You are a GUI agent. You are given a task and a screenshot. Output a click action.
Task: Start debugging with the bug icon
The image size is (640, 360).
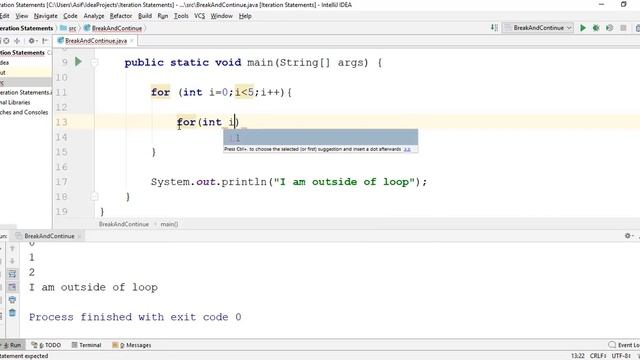point(596,28)
